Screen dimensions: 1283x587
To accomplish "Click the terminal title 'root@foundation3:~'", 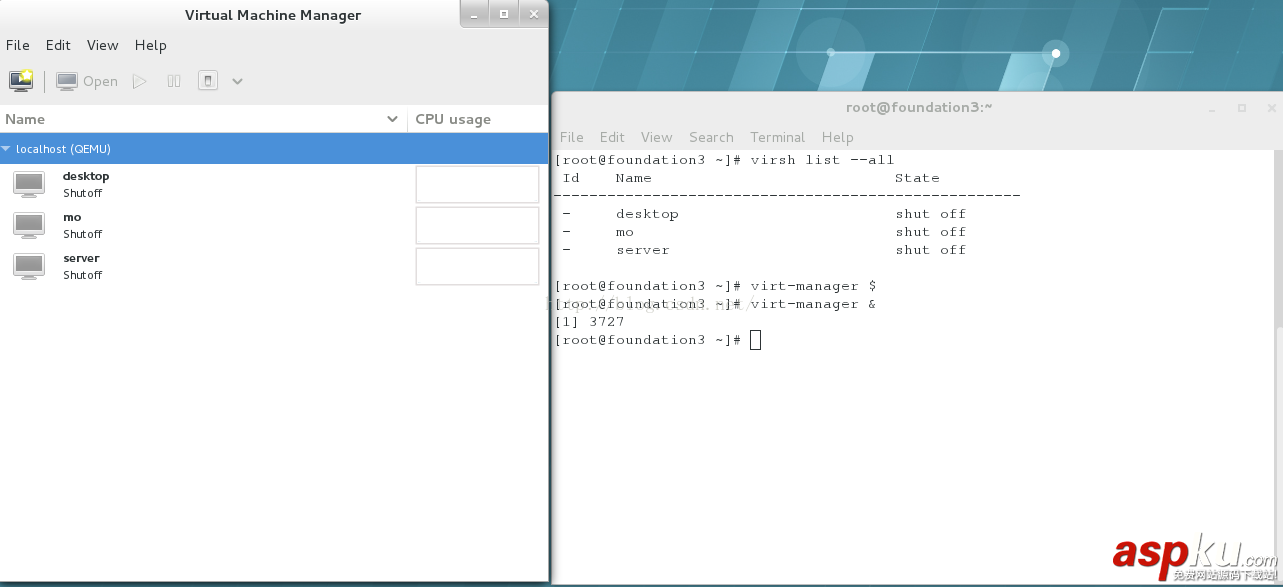I will [918, 107].
